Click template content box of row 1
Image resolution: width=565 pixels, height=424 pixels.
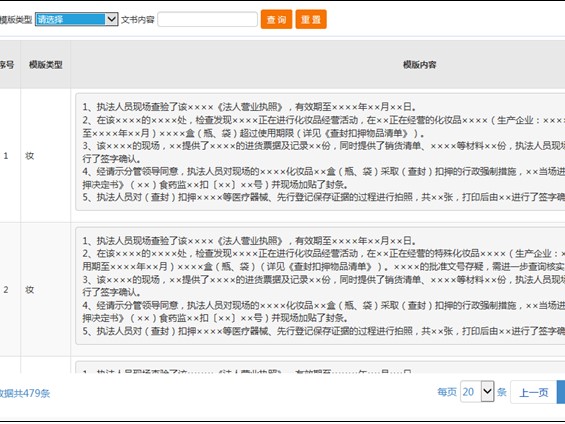click(x=320, y=152)
